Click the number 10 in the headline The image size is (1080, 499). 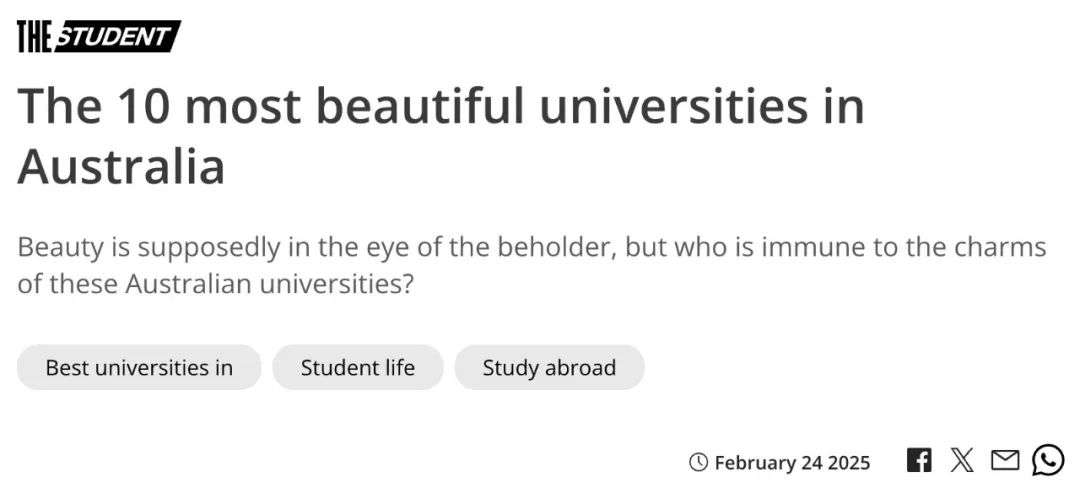(144, 107)
